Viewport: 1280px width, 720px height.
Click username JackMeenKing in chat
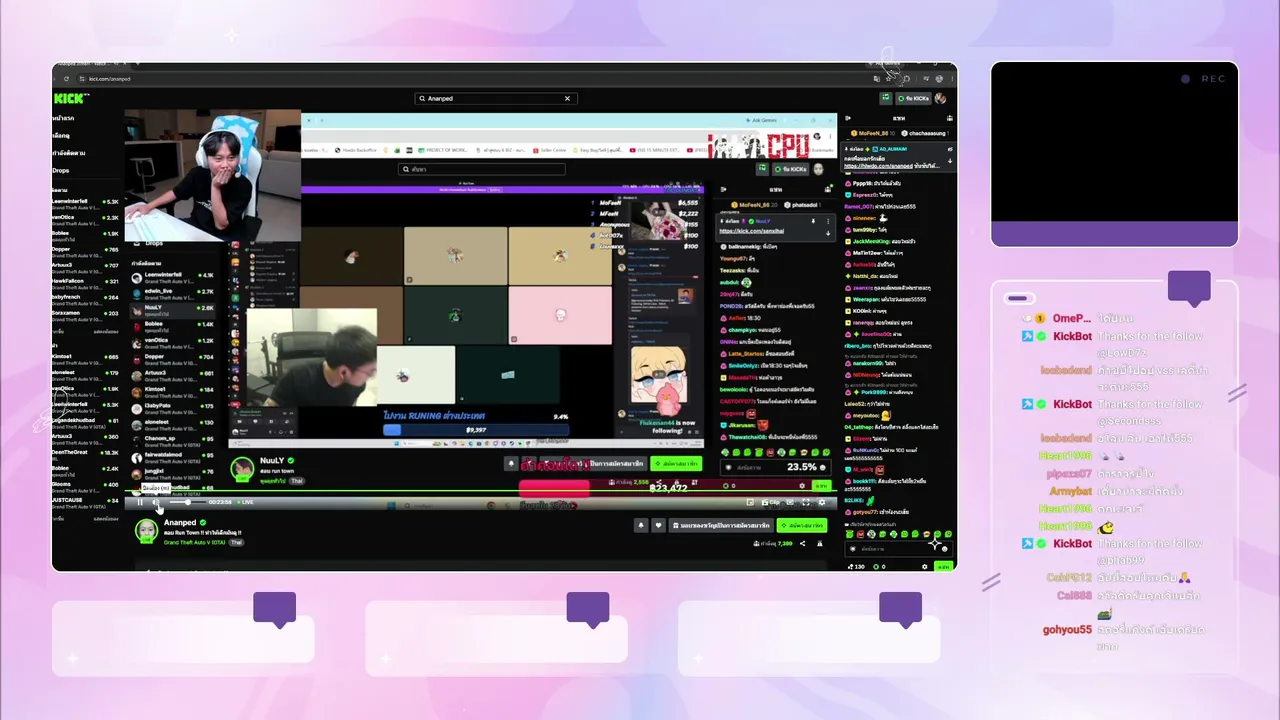(x=870, y=241)
